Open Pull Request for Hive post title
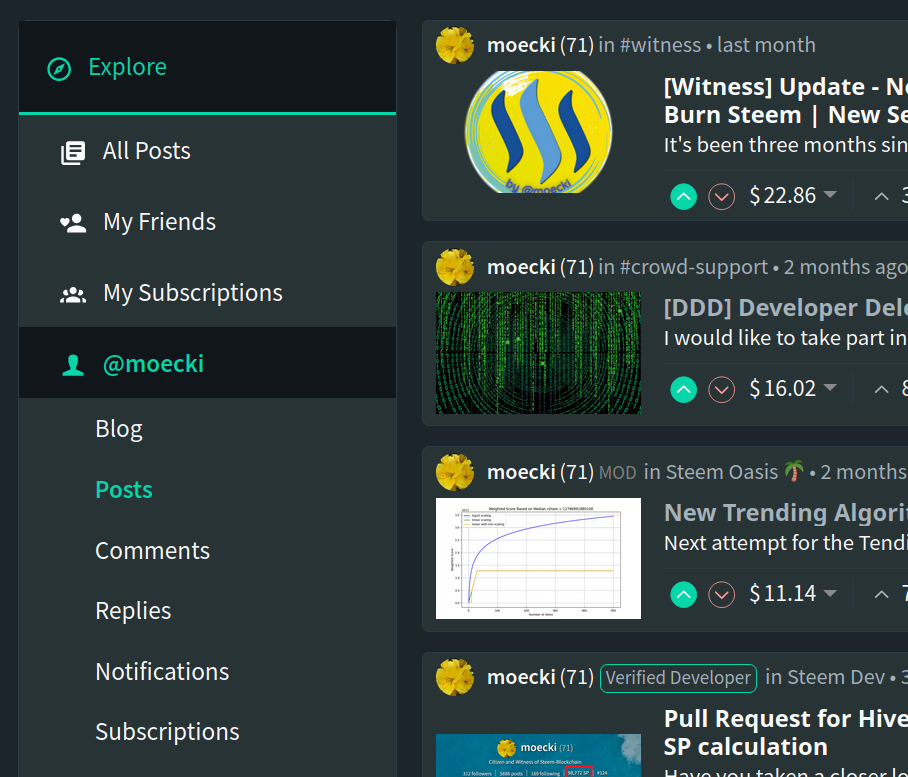 point(786,732)
